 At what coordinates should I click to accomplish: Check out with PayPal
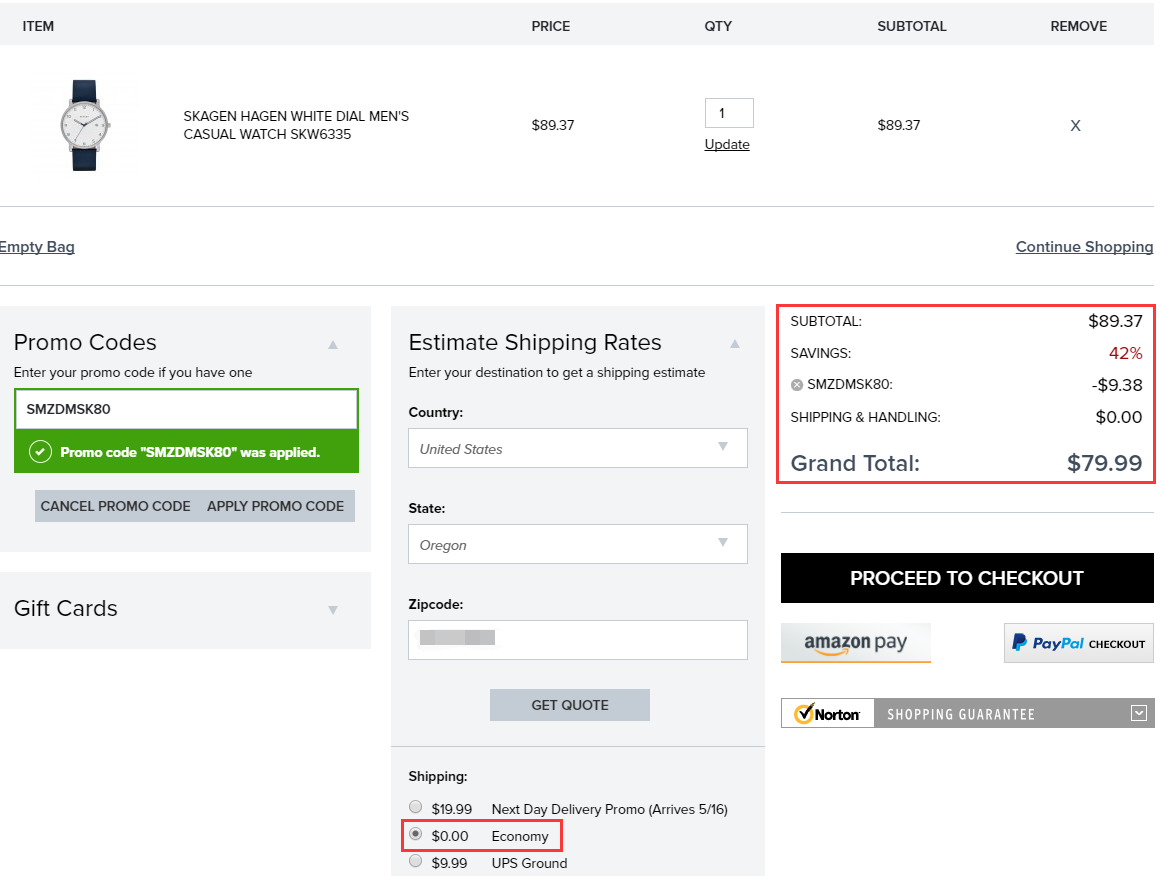tap(1079, 643)
